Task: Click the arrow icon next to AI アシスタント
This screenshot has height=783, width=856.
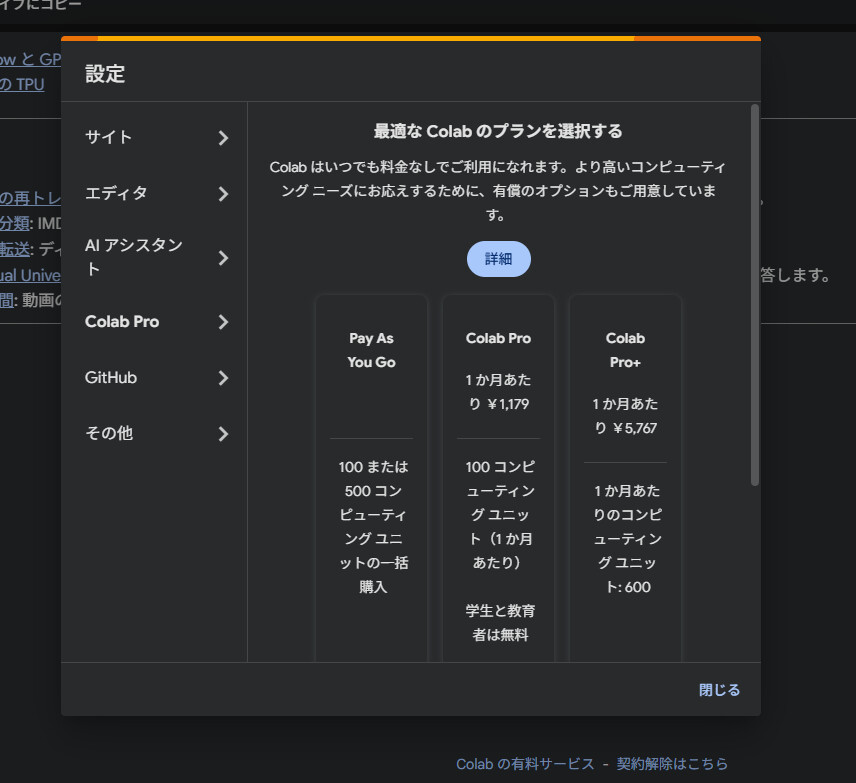Action: tap(223, 258)
